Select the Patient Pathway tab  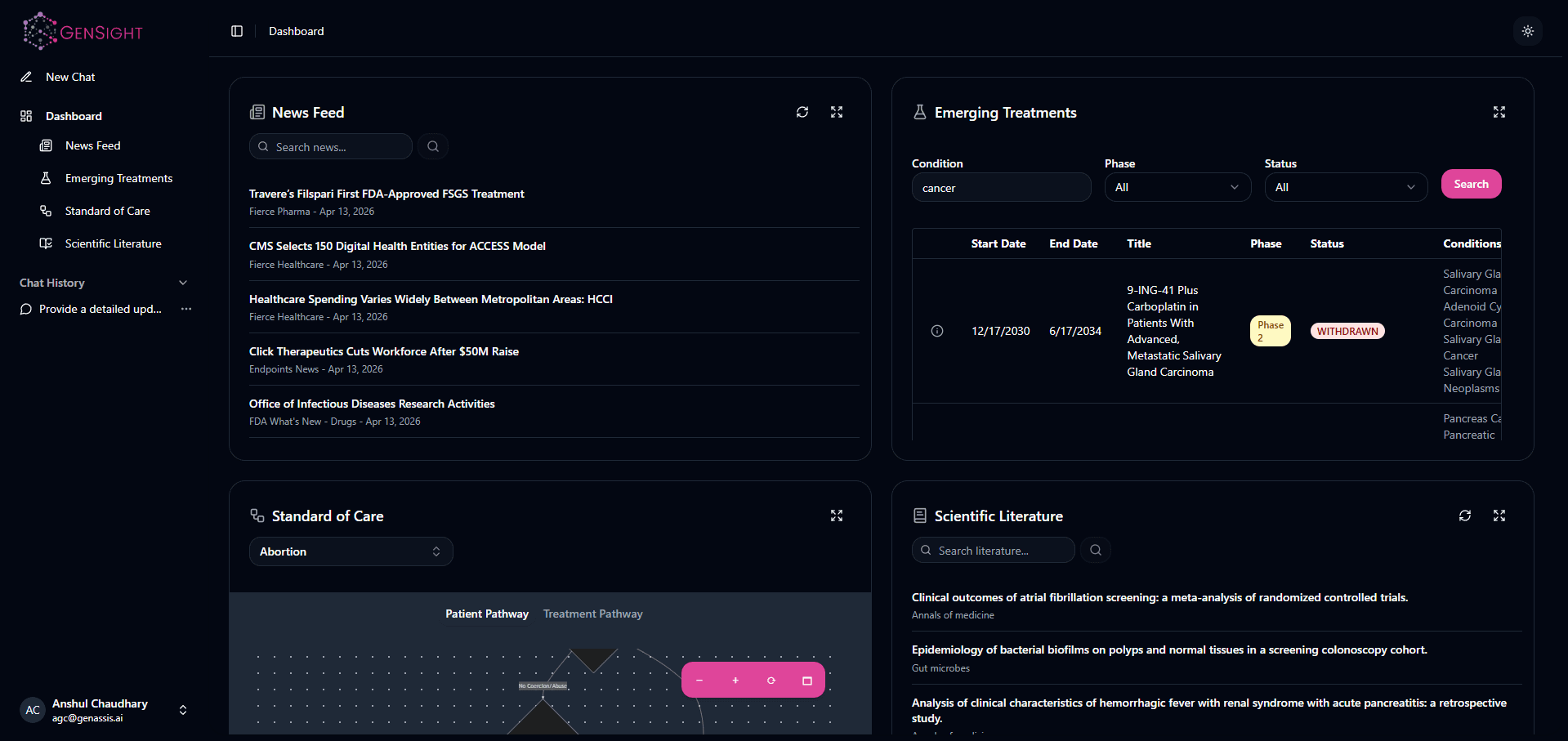tap(486, 614)
